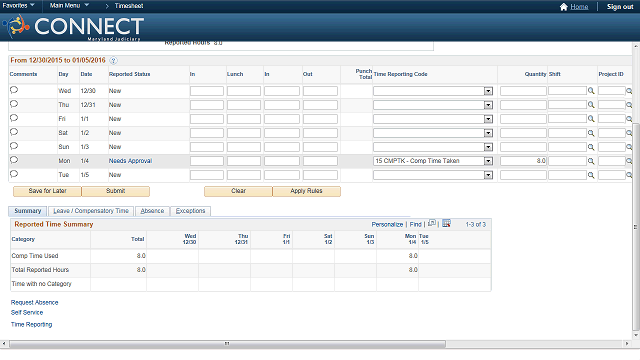Viewport: 640px width, 360px height.
Task: Open the Time Reporting link
Action: [31, 324]
